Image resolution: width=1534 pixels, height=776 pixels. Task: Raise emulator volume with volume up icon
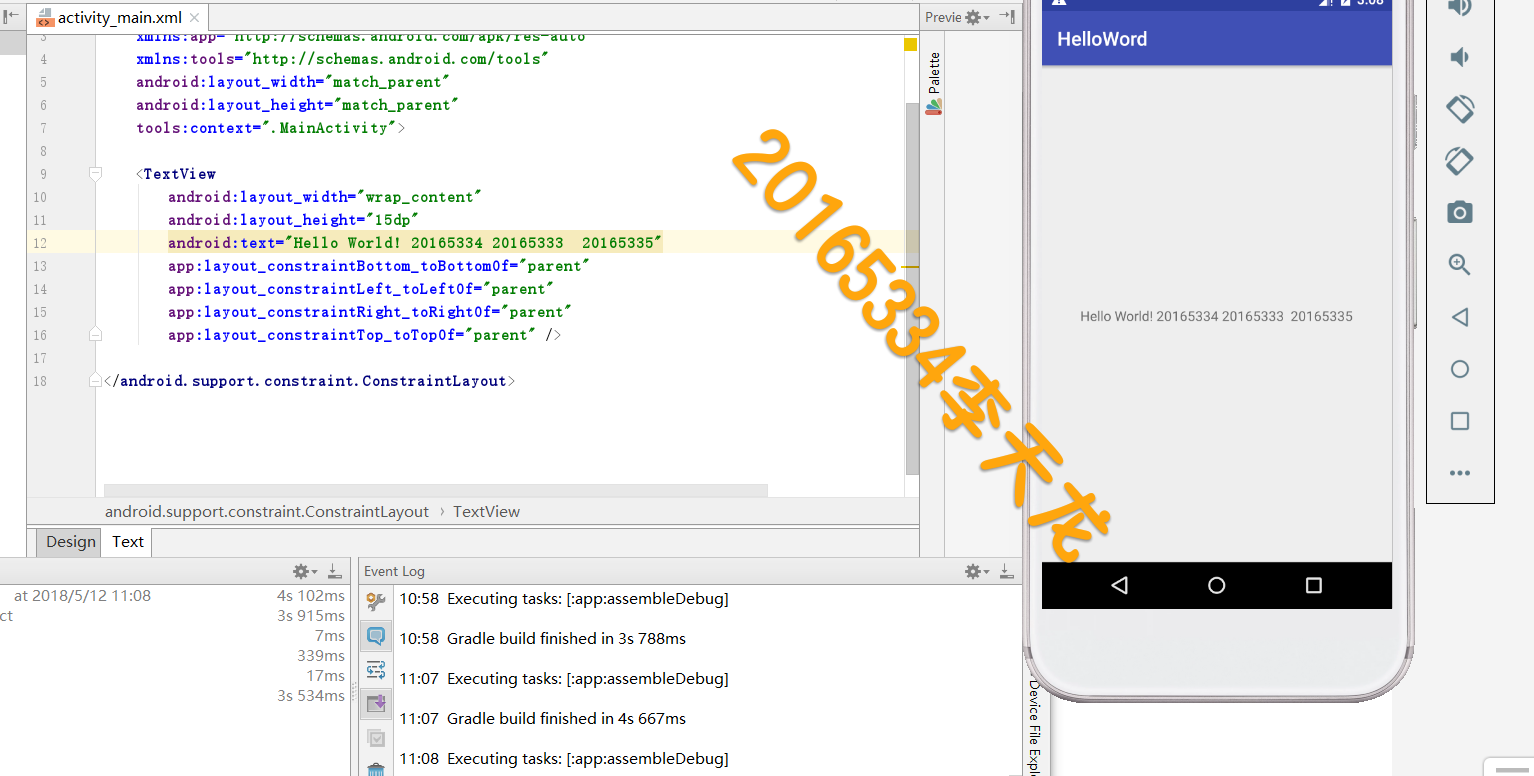click(x=1460, y=7)
